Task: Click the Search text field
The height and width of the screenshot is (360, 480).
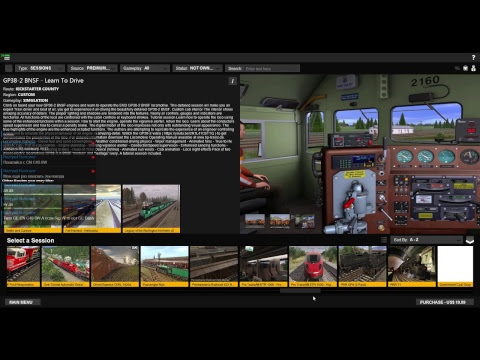Action: (262, 68)
